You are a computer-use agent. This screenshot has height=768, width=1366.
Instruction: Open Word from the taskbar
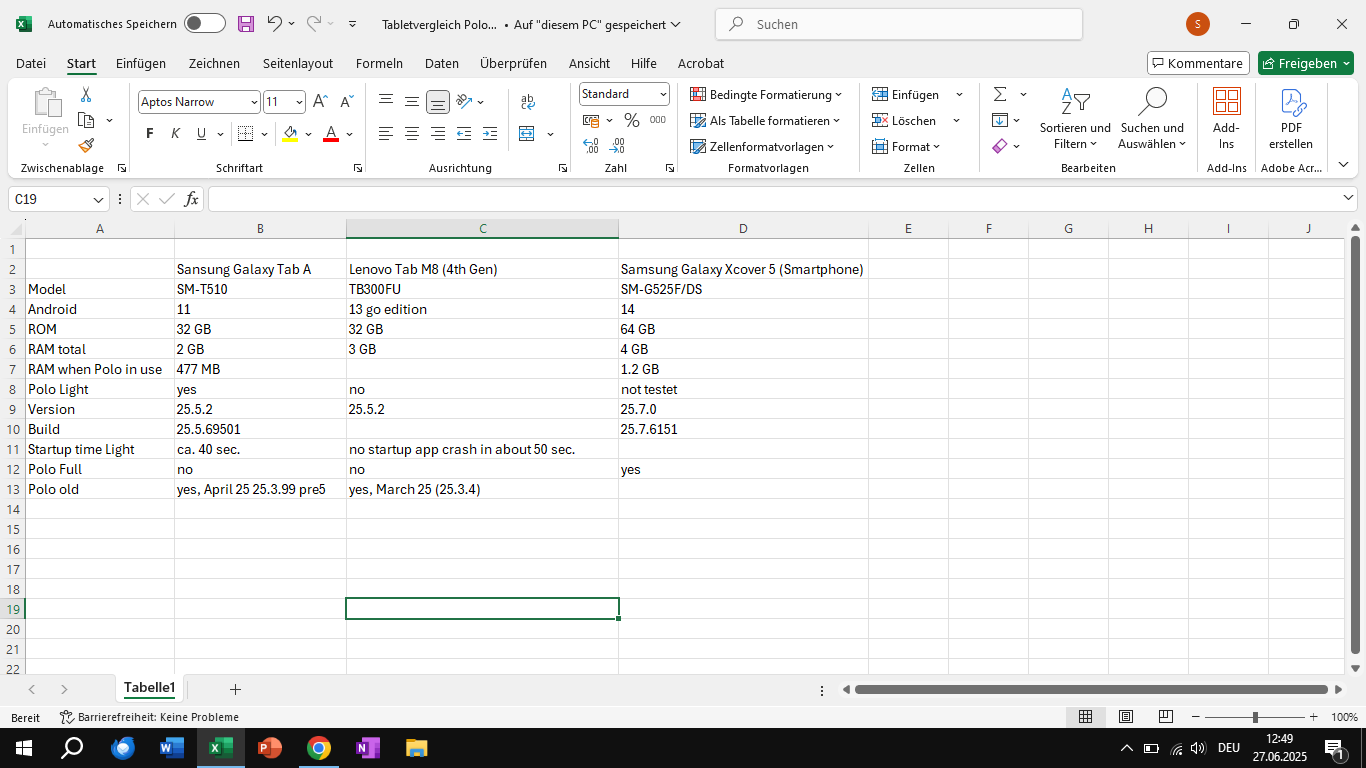pyautogui.click(x=172, y=748)
